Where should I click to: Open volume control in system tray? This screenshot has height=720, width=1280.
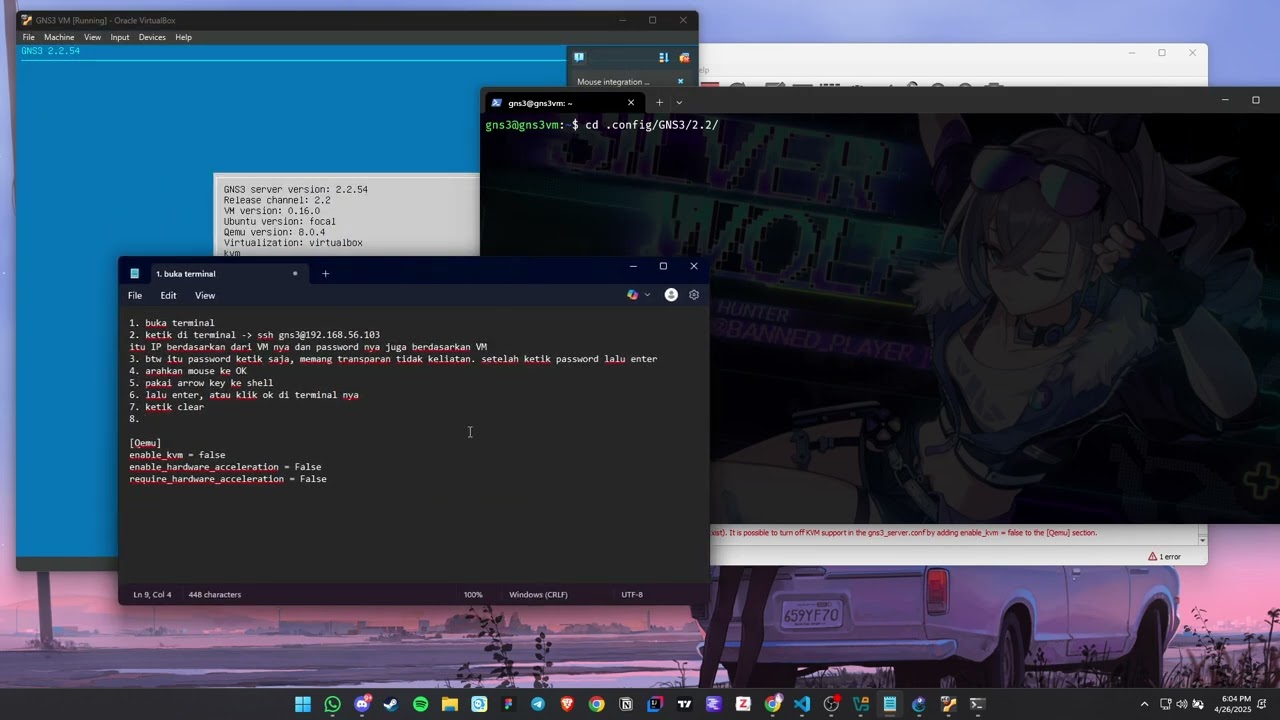tap(1182, 704)
